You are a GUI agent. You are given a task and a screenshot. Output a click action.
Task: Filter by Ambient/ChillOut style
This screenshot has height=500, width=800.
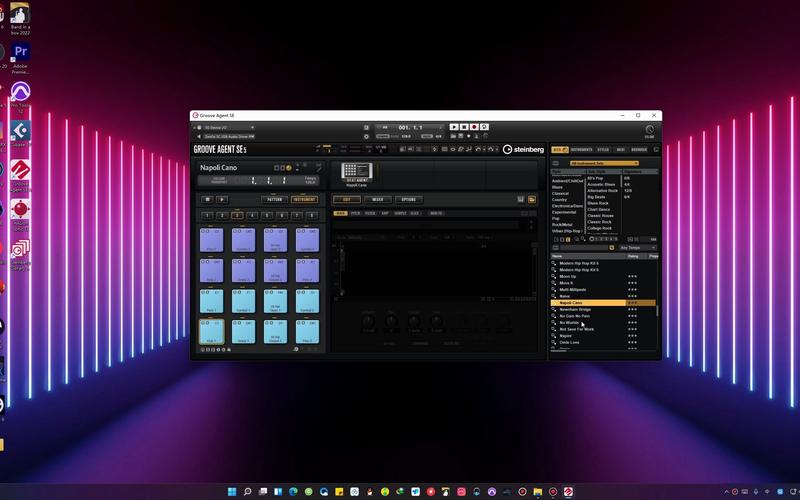567,181
